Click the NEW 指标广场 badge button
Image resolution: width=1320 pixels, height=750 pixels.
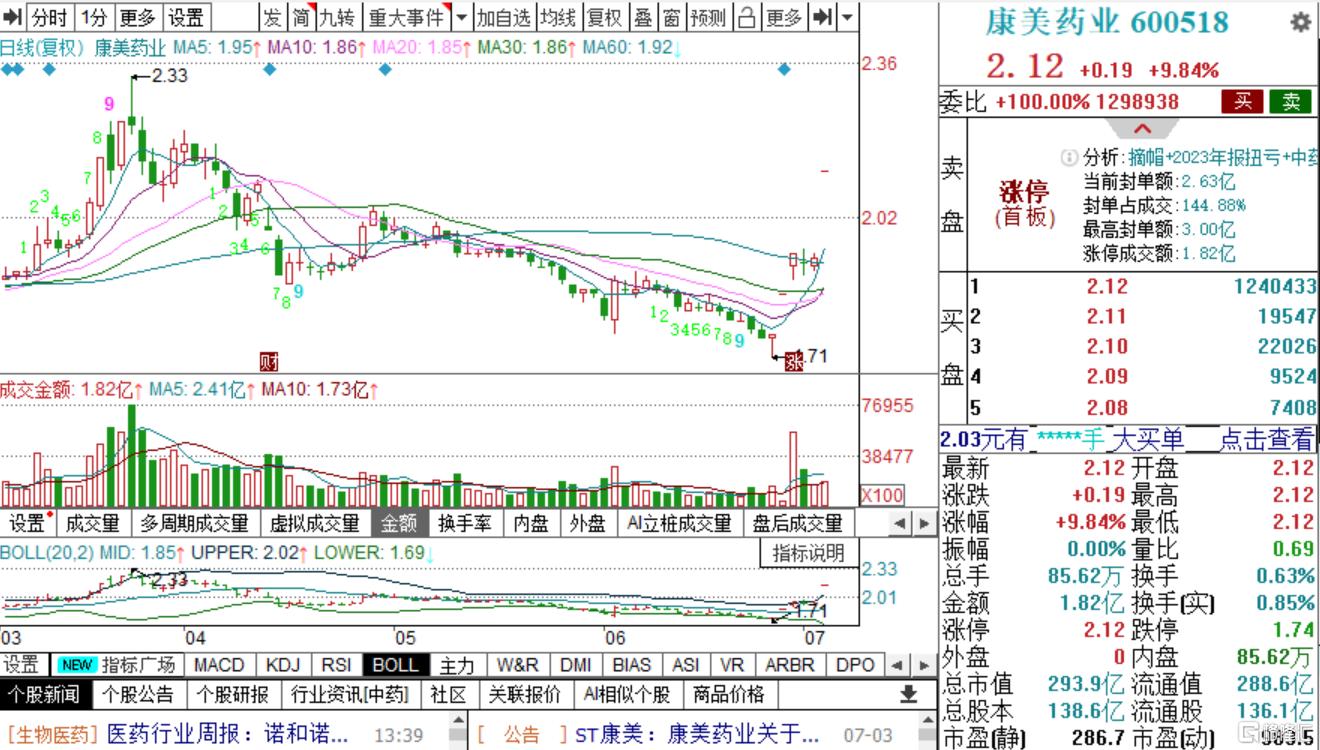point(116,665)
